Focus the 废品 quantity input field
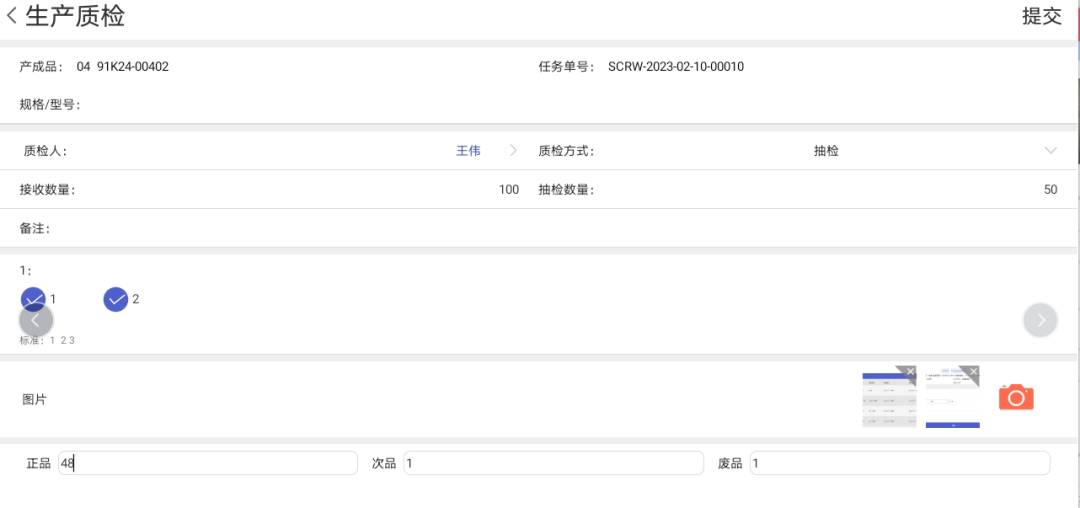Screen dimensions: 1080x508 pyautogui.click(x=900, y=463)
